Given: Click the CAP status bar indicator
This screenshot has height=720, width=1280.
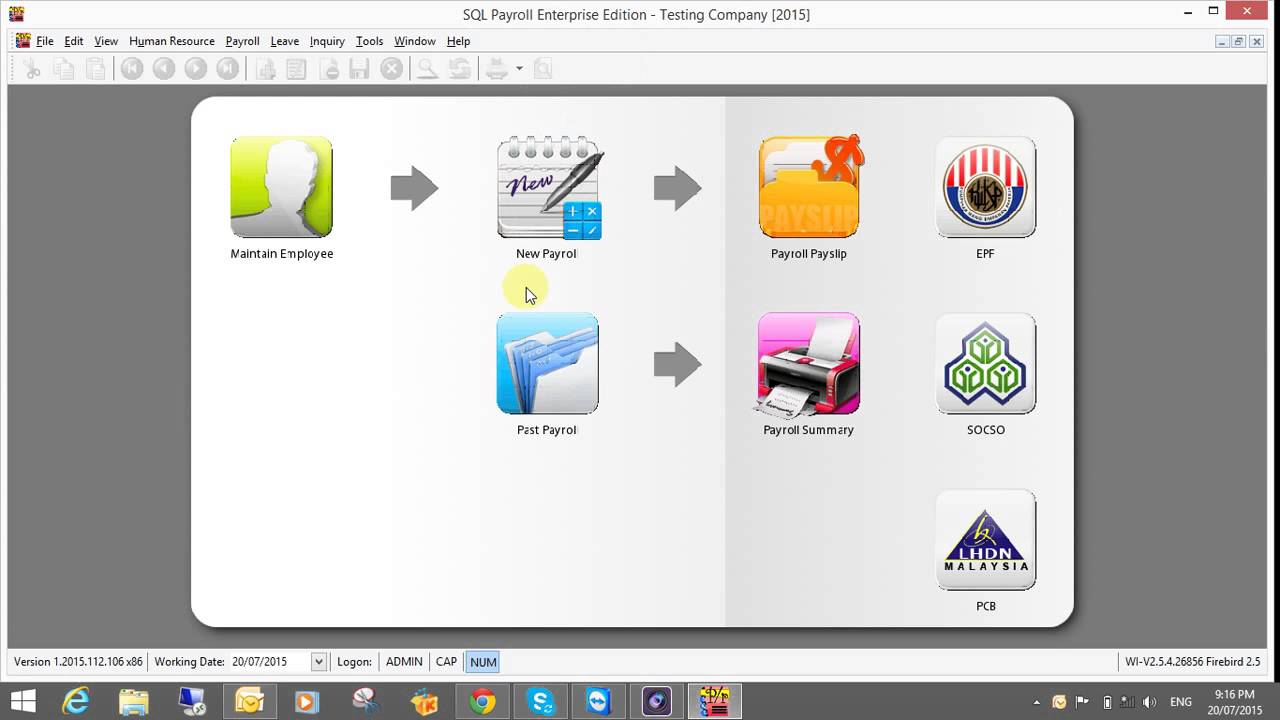Looking at the screenshot, I should pyautogui.click(x=446, y=662).
